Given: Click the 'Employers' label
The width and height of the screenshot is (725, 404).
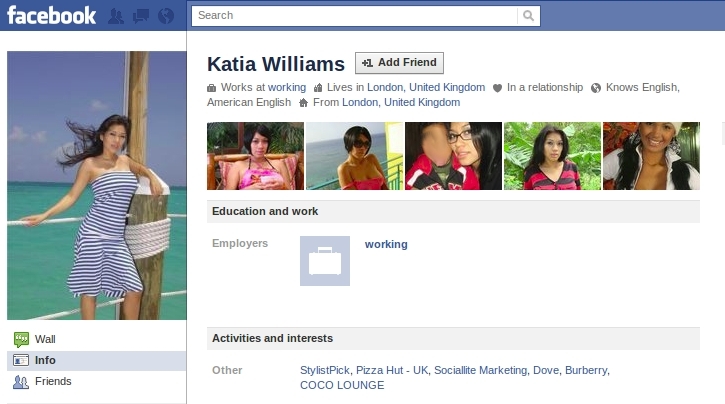Looking at the screenshot, I should pyautogui.click(x=240, y=243).
